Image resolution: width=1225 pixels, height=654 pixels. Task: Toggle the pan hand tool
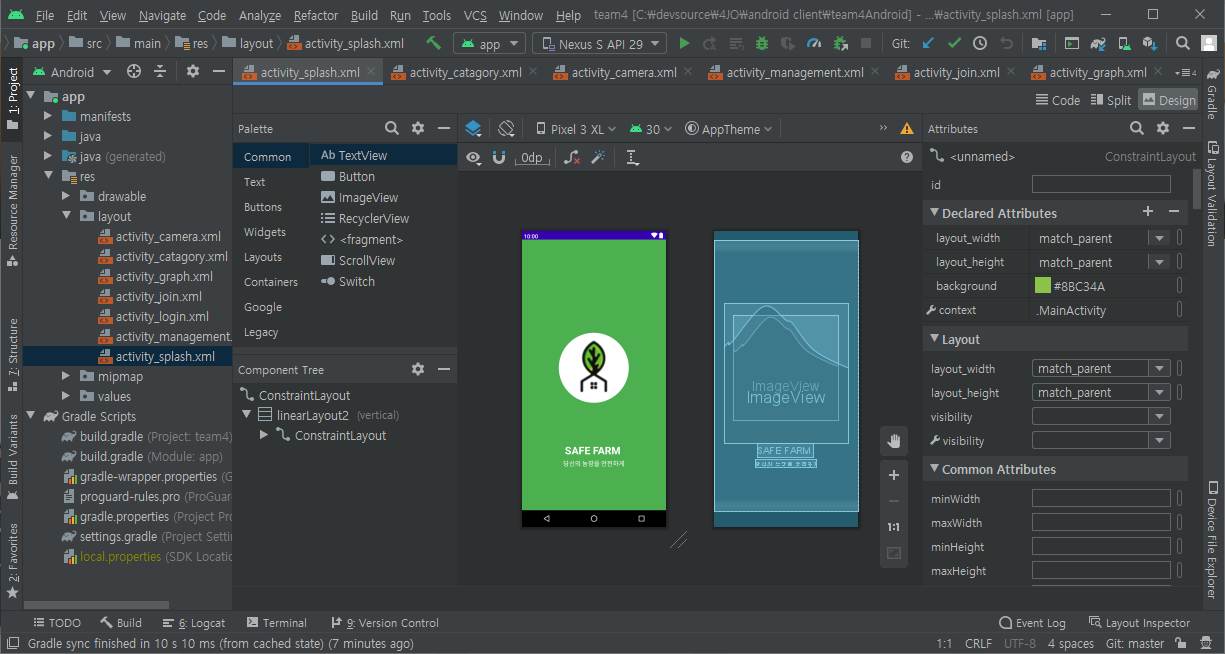pos(894,441)
